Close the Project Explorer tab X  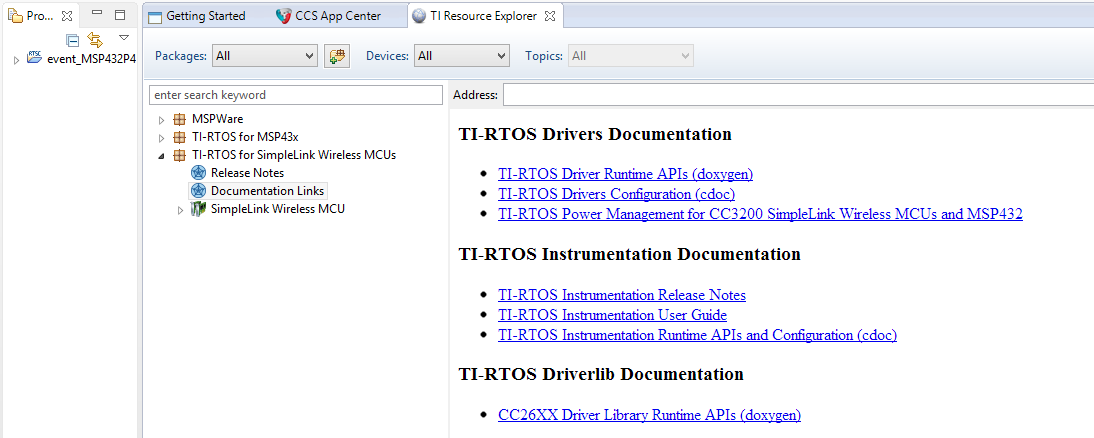(x=67, y=15)
